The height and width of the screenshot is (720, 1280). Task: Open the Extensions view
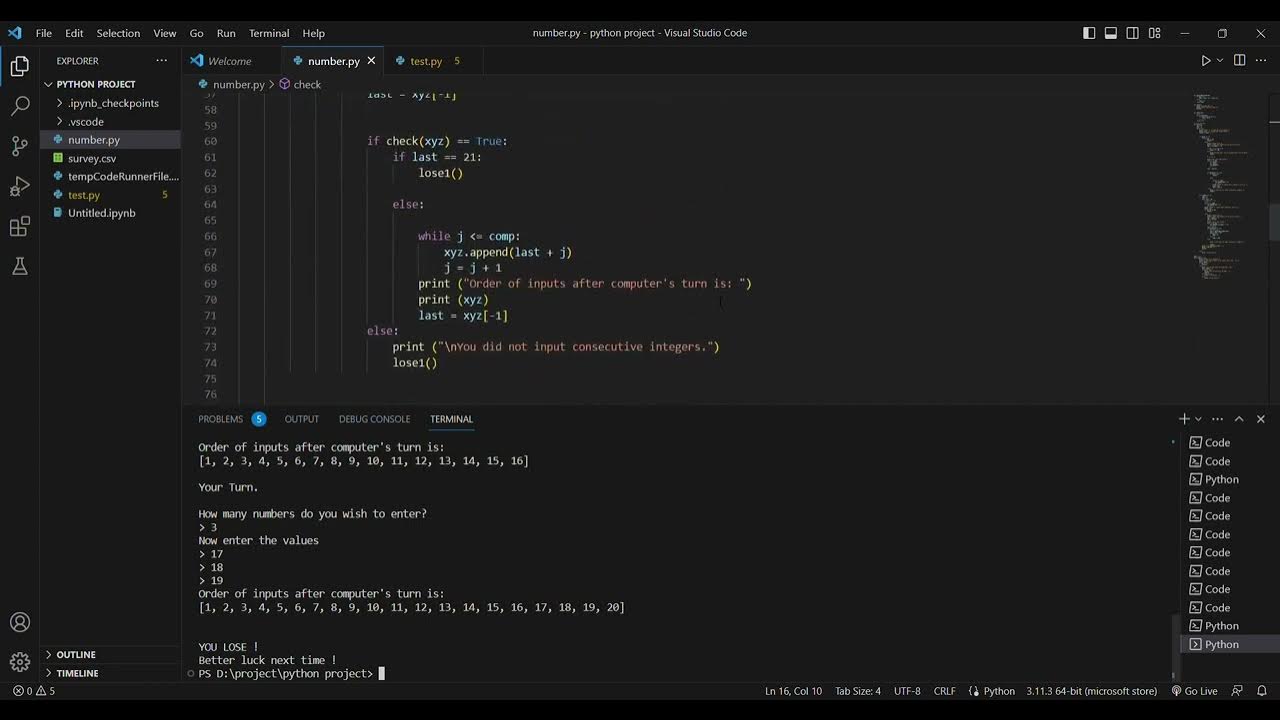(x=19, y=227)
